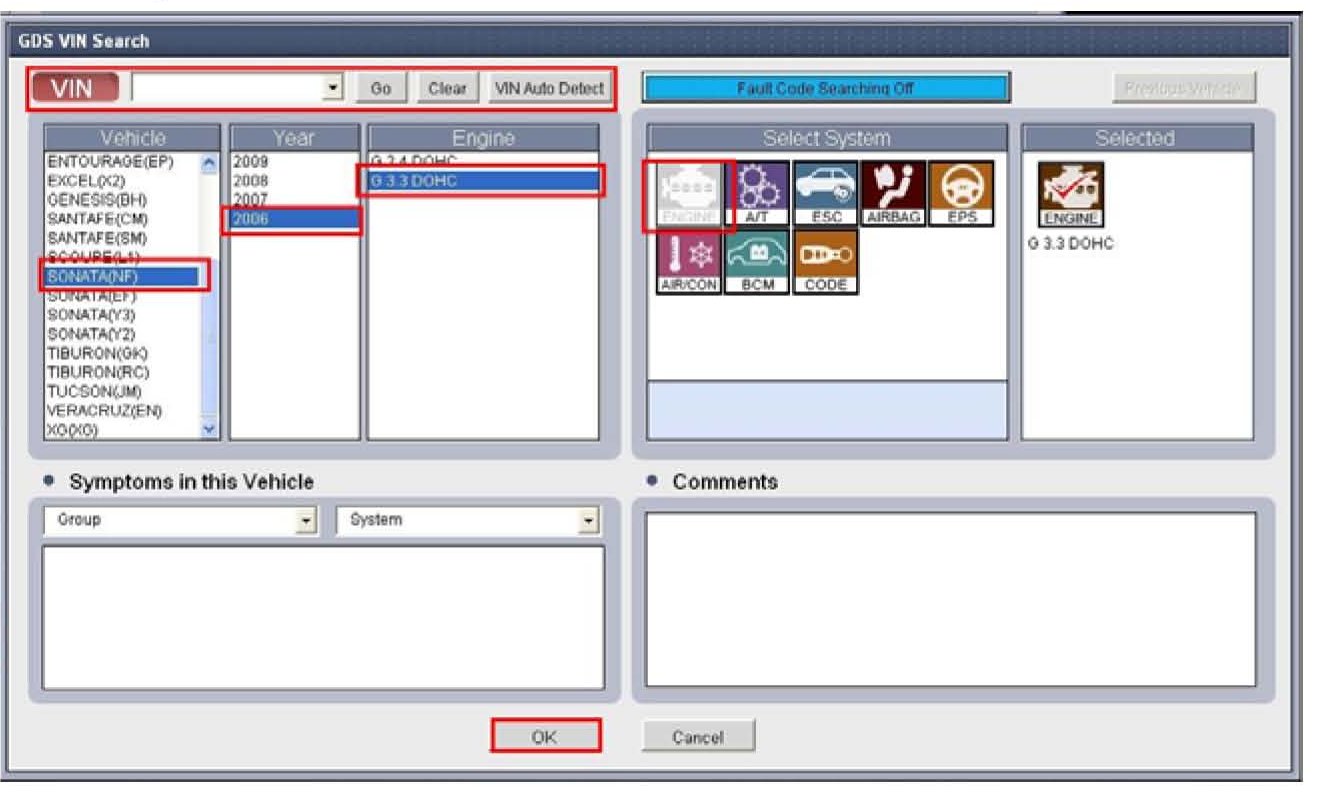Choose the BCM system icon

tap(757, 262)
